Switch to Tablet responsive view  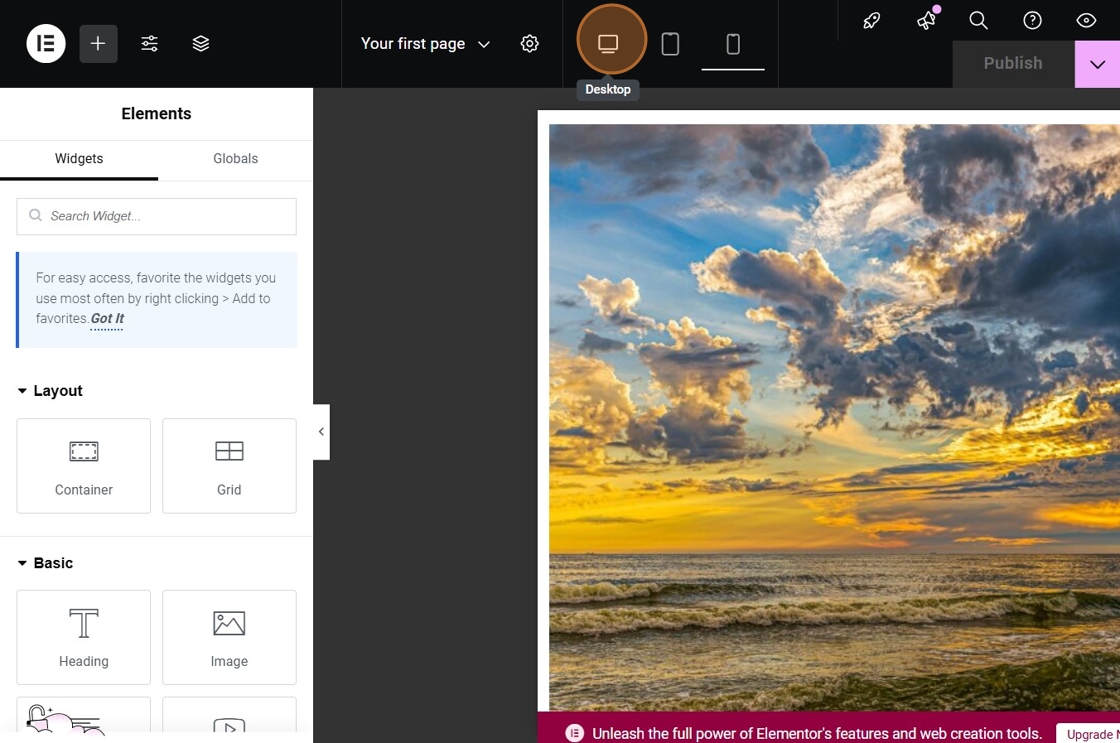click(670, 44)
